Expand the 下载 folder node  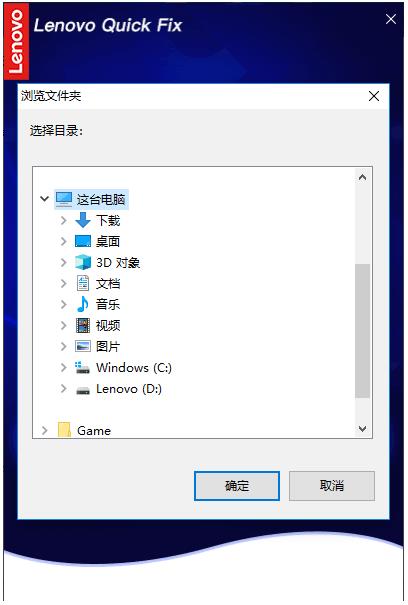[x=64, y=220]
